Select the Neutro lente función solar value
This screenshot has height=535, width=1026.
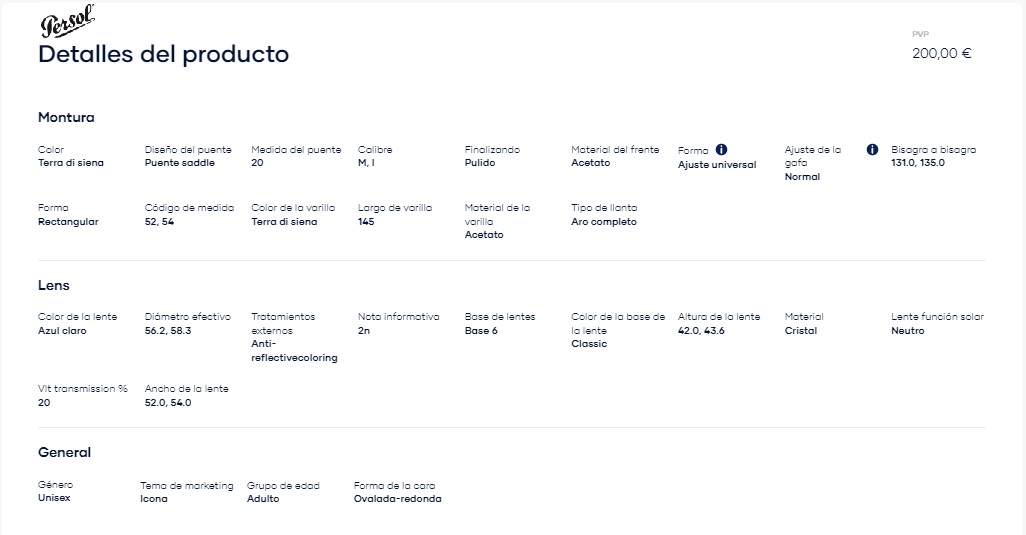click(x=908, y=331)
